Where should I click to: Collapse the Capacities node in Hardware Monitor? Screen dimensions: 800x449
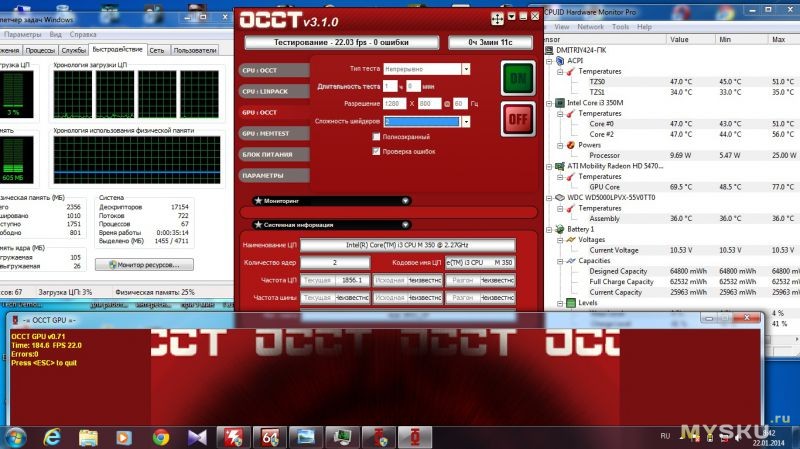coord(560,261)
